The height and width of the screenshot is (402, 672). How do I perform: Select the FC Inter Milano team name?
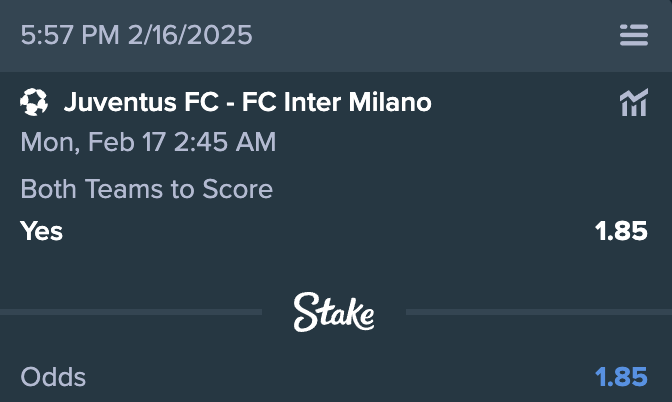(x=337, y=102)
